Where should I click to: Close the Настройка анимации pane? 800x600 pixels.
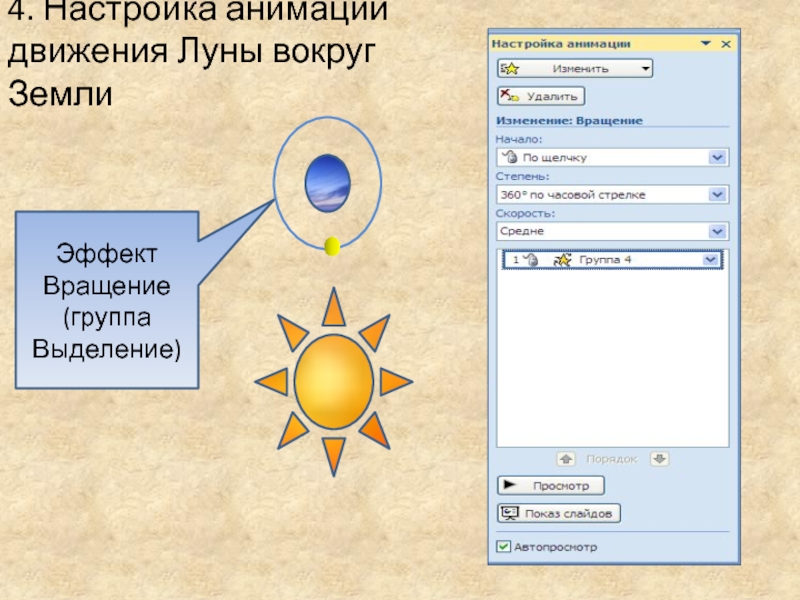[726, 44]
